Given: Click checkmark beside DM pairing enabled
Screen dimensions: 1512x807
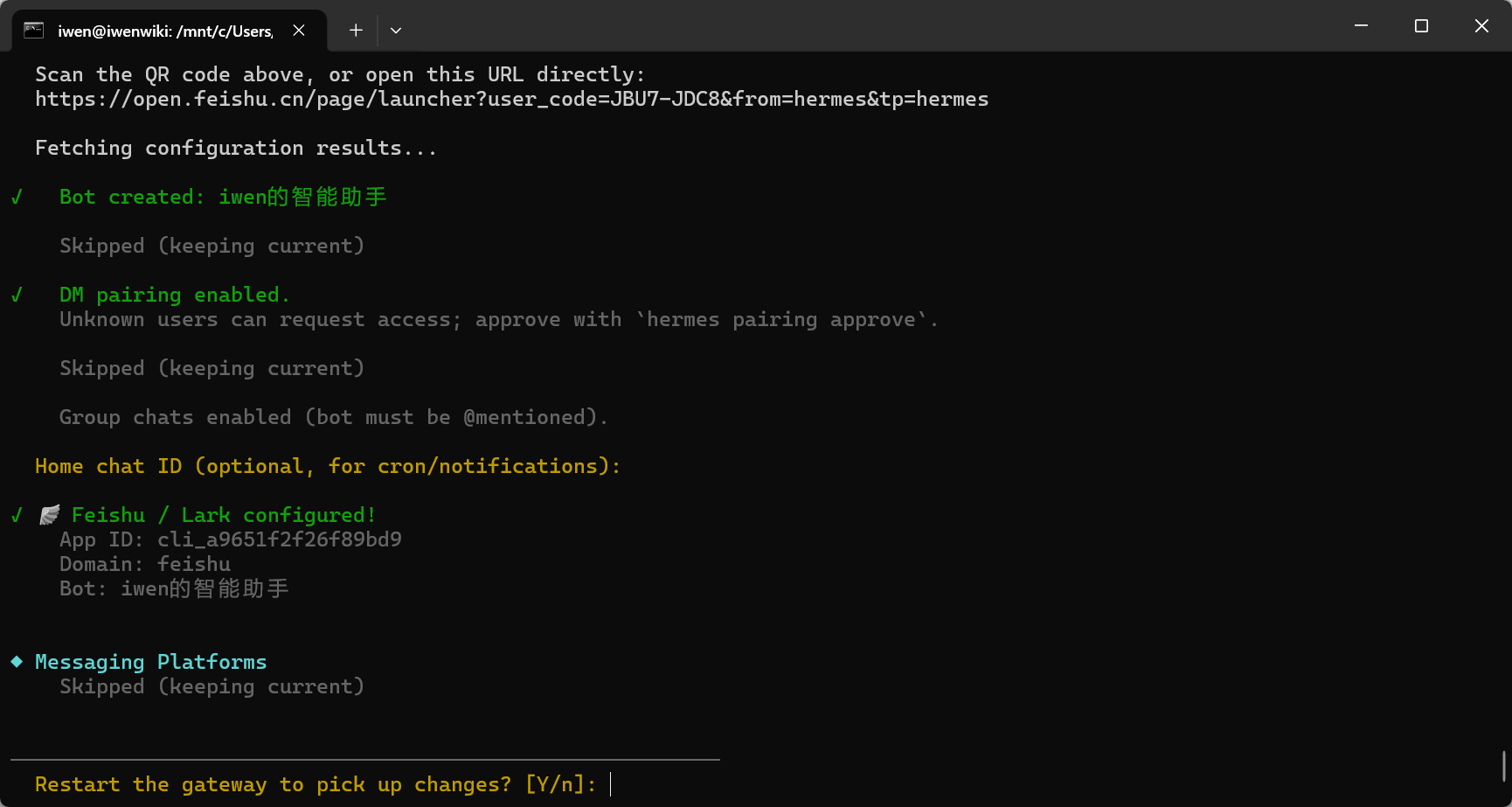Looking at the screenshot, I should pyautogui.click(x=17, y=295).
